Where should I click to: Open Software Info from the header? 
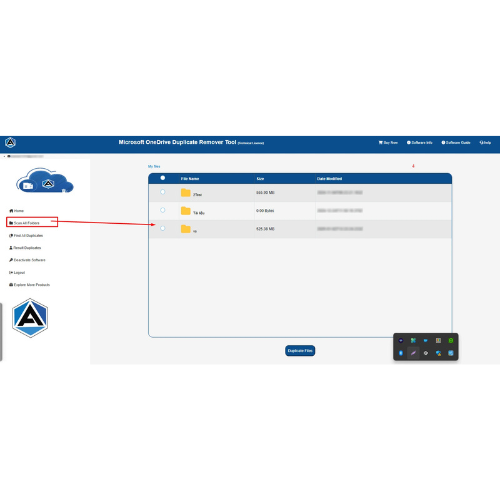420,143
